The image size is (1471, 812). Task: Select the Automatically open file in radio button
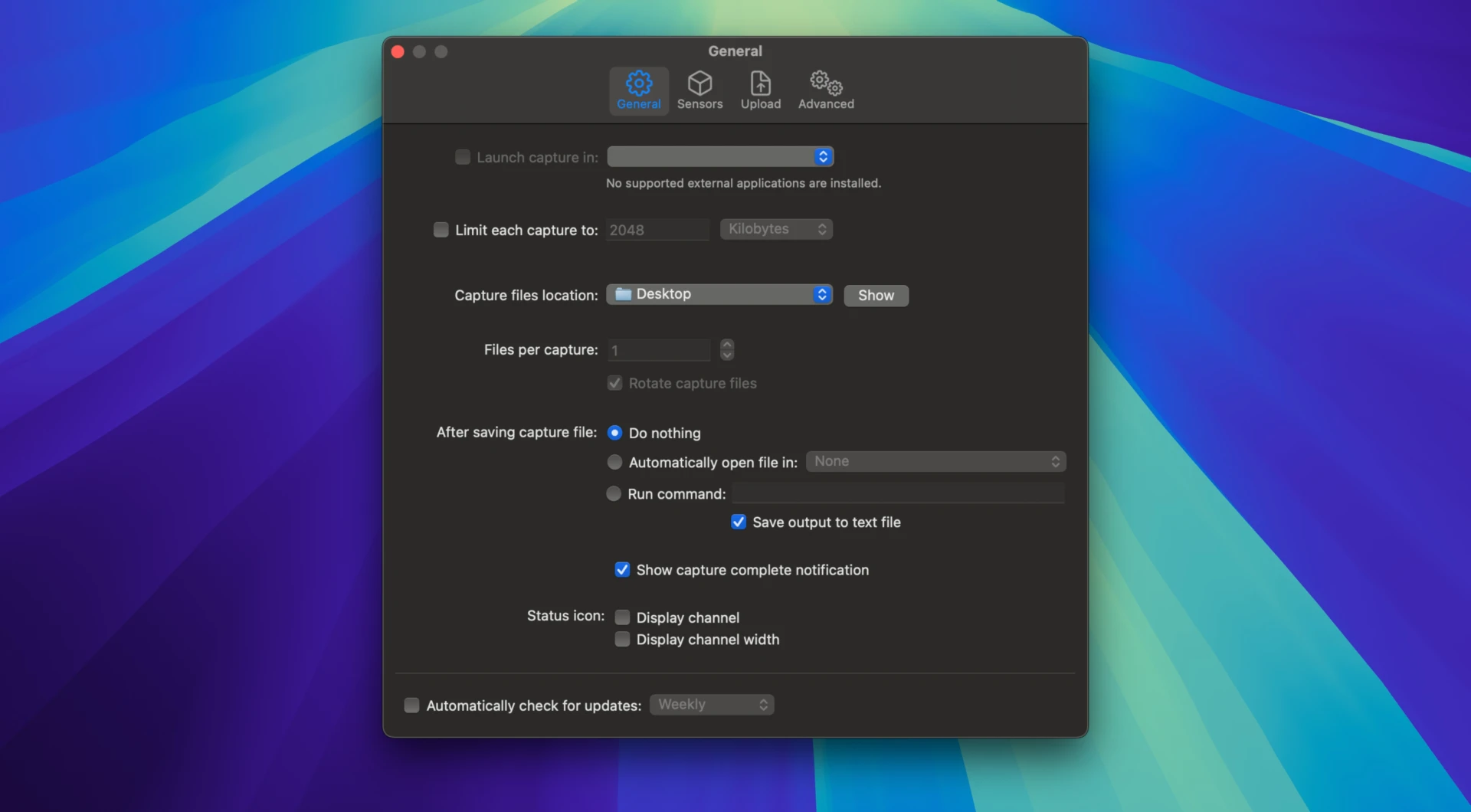[614, 462]
